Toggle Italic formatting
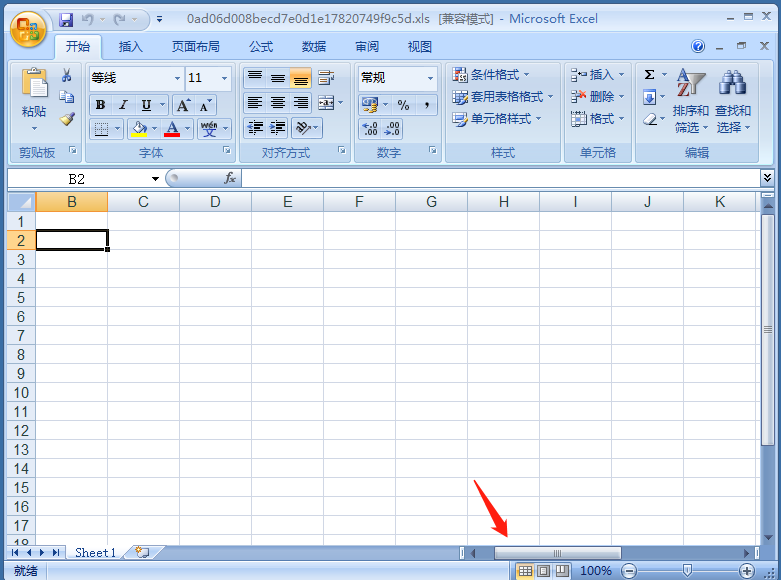 click(x=123, y=105)
